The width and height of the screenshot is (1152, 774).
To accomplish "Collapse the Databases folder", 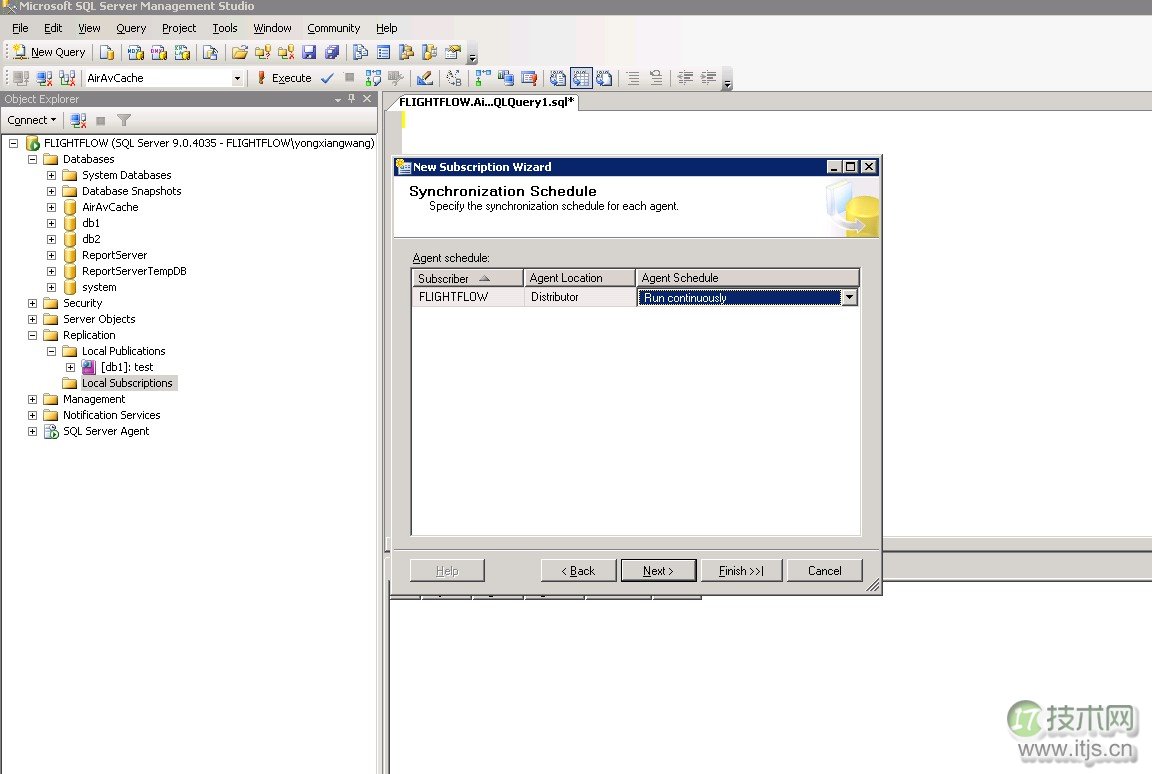I will (x=32, y=159).
